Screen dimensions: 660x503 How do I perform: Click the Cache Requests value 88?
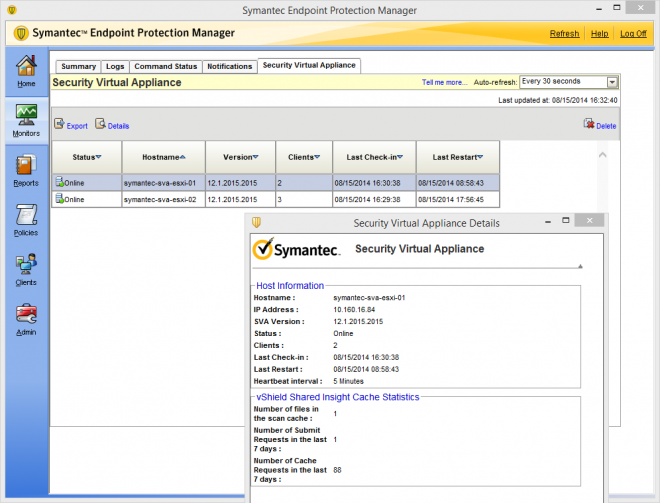(337, 470)
